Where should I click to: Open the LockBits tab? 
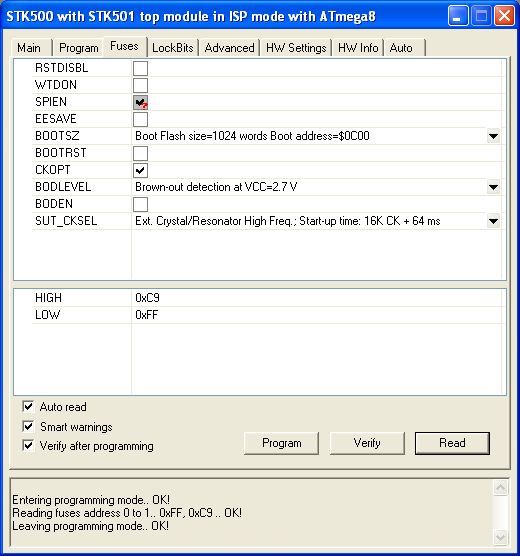pos(173,48)
